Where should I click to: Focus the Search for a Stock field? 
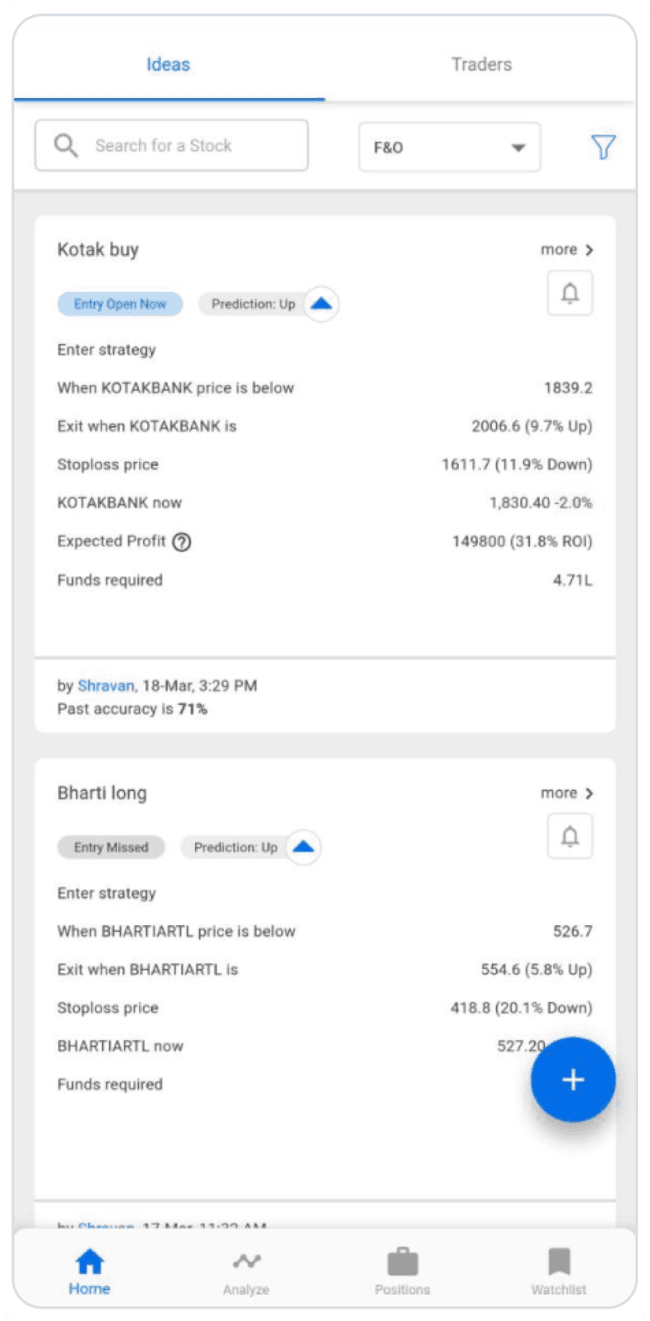pos(172,146)
